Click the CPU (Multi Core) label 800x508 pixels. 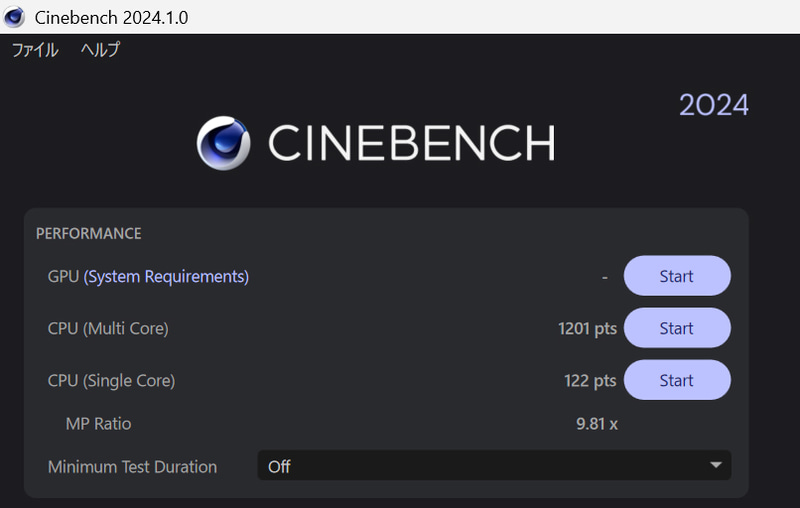tap(108, 328)
